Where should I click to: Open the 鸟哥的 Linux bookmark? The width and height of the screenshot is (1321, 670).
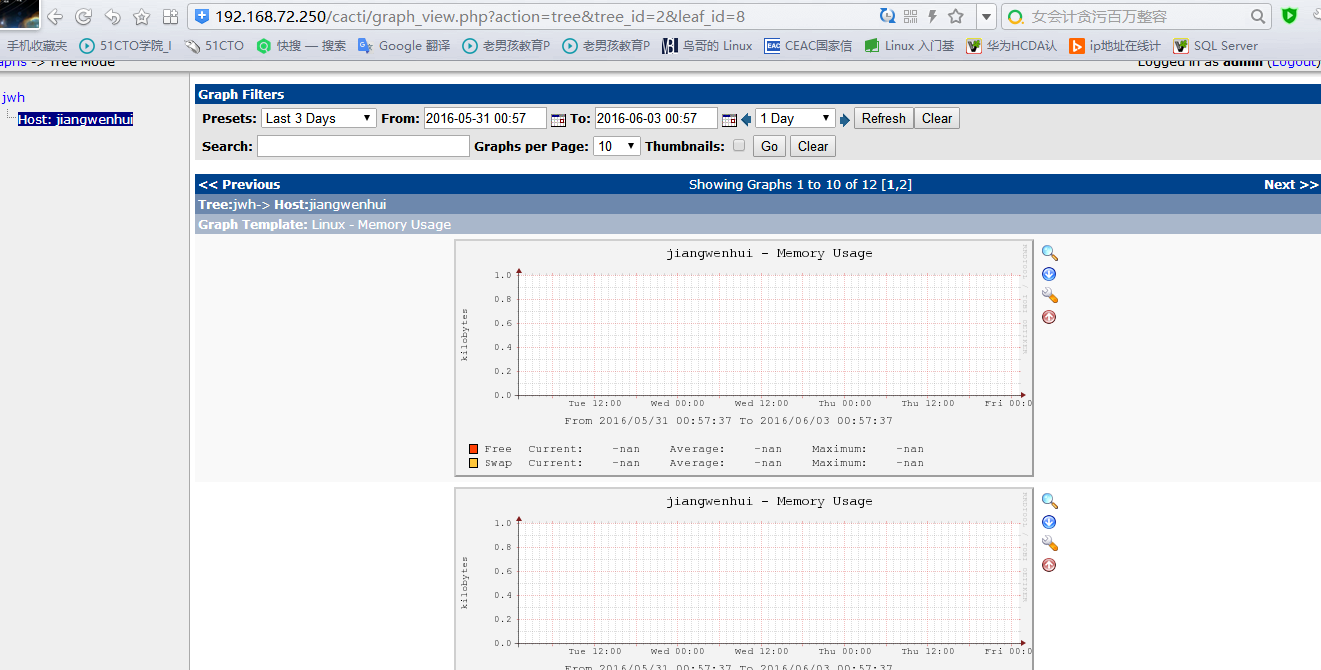708,46
